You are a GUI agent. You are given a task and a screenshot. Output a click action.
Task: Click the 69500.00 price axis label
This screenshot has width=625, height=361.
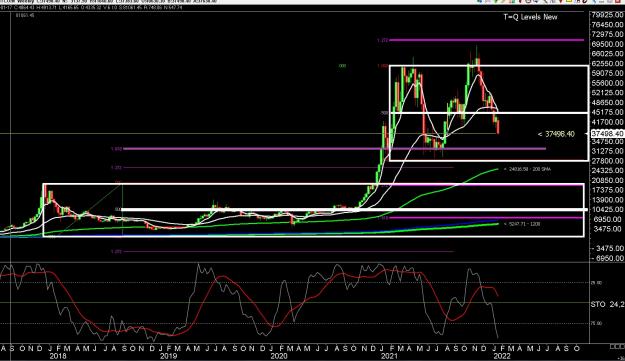point(607,44)
